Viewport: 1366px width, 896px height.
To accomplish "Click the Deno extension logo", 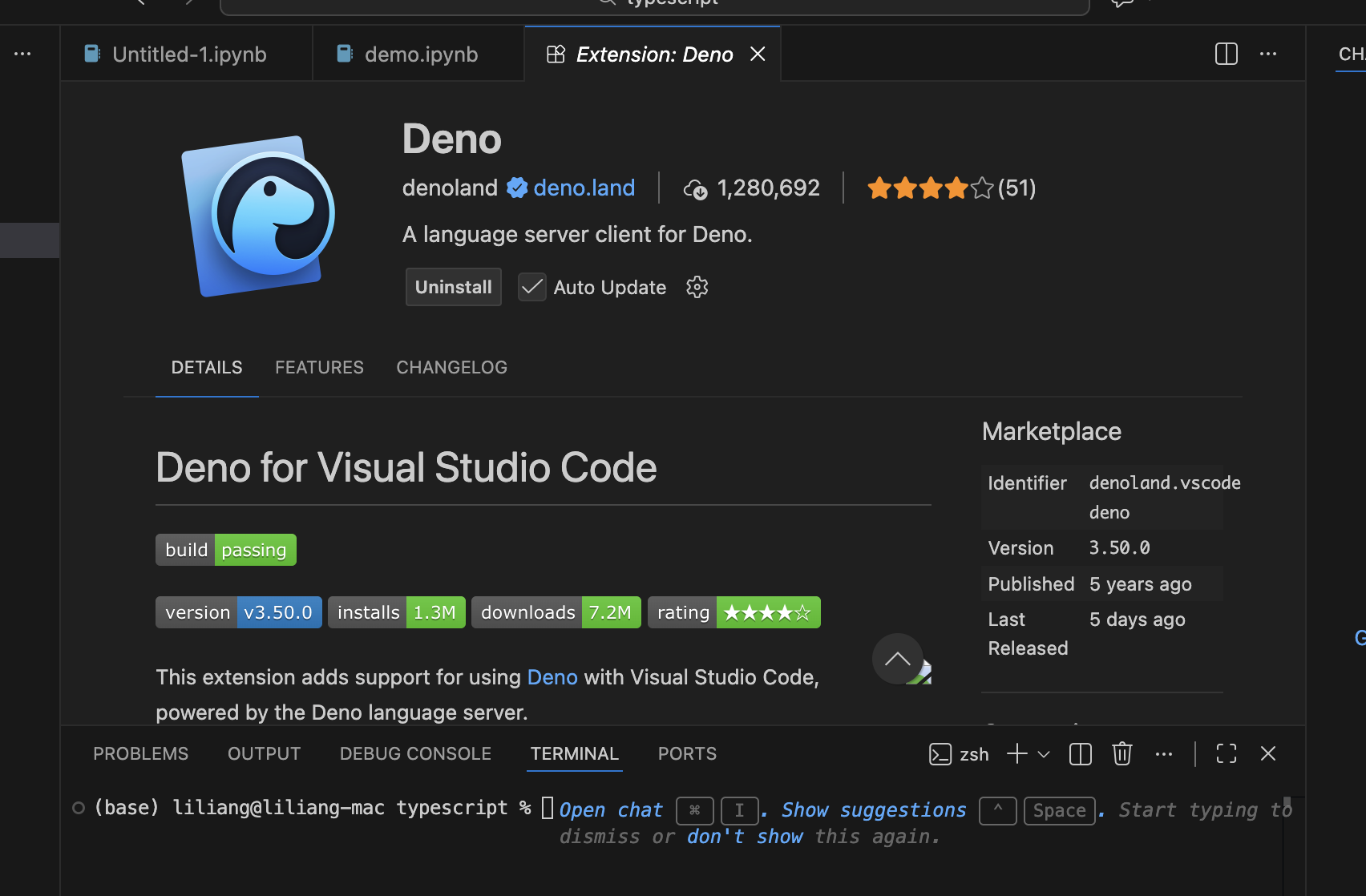I will 259,216.
